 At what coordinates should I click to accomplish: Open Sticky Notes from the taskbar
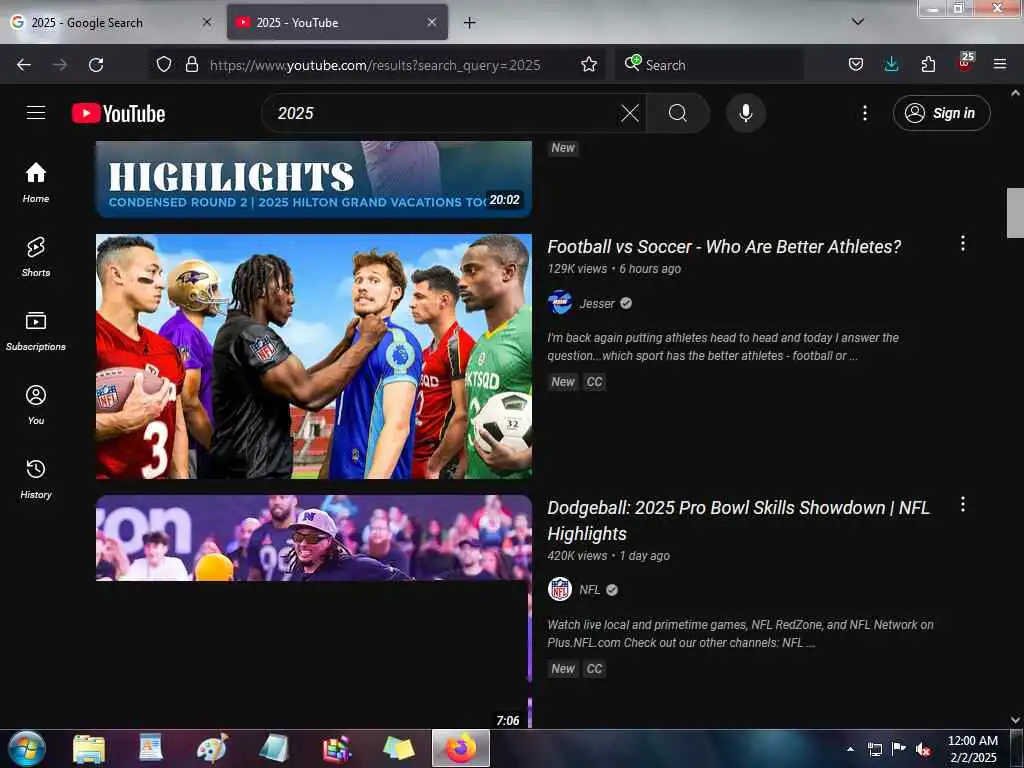398,749
